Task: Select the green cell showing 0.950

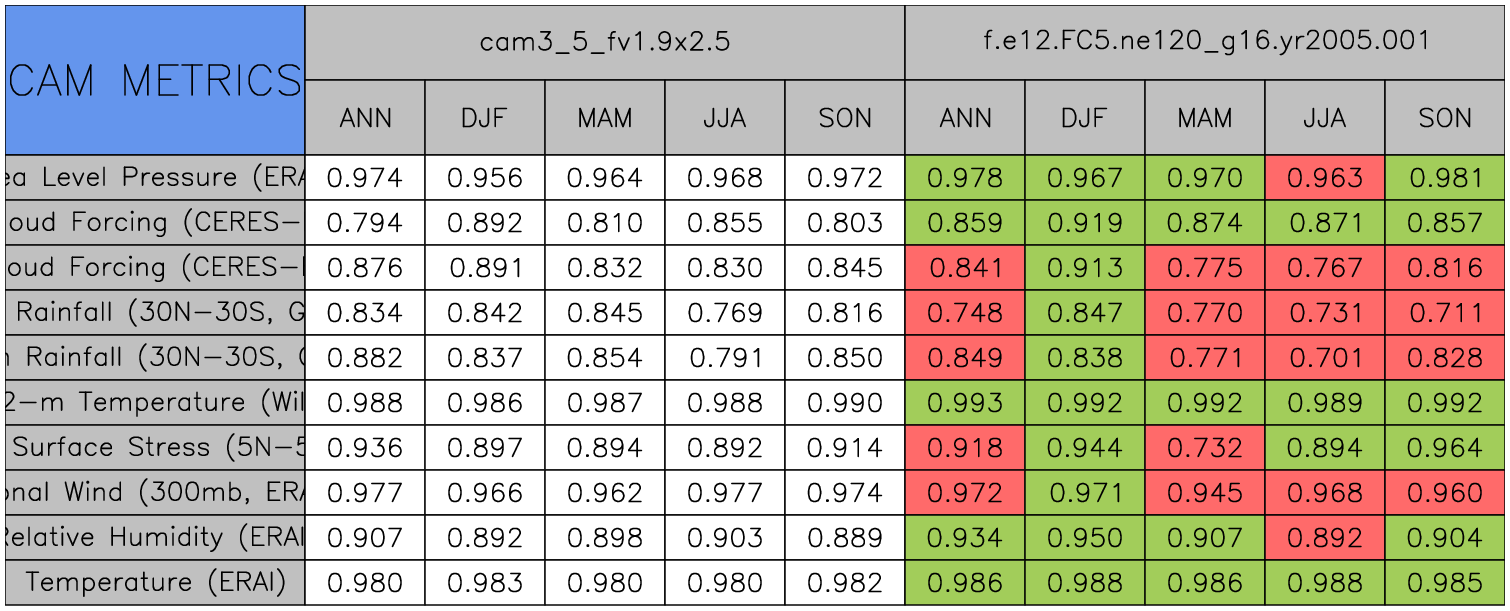Action: 1085,538
